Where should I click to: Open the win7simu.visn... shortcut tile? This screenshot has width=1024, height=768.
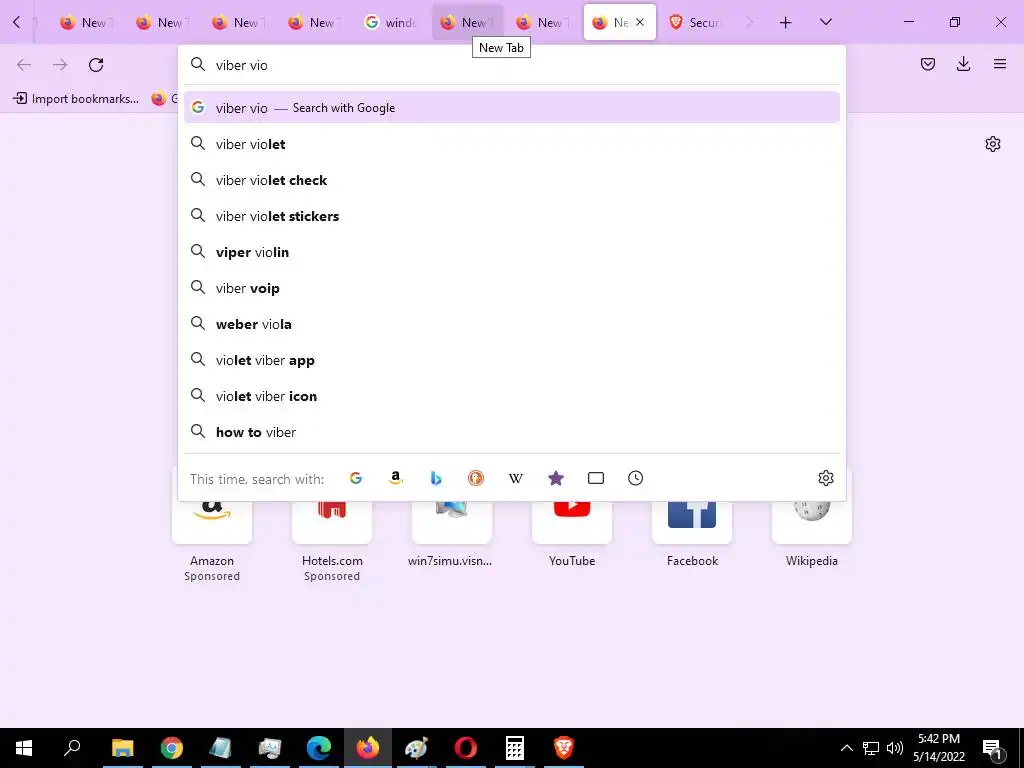pos(451,522)
